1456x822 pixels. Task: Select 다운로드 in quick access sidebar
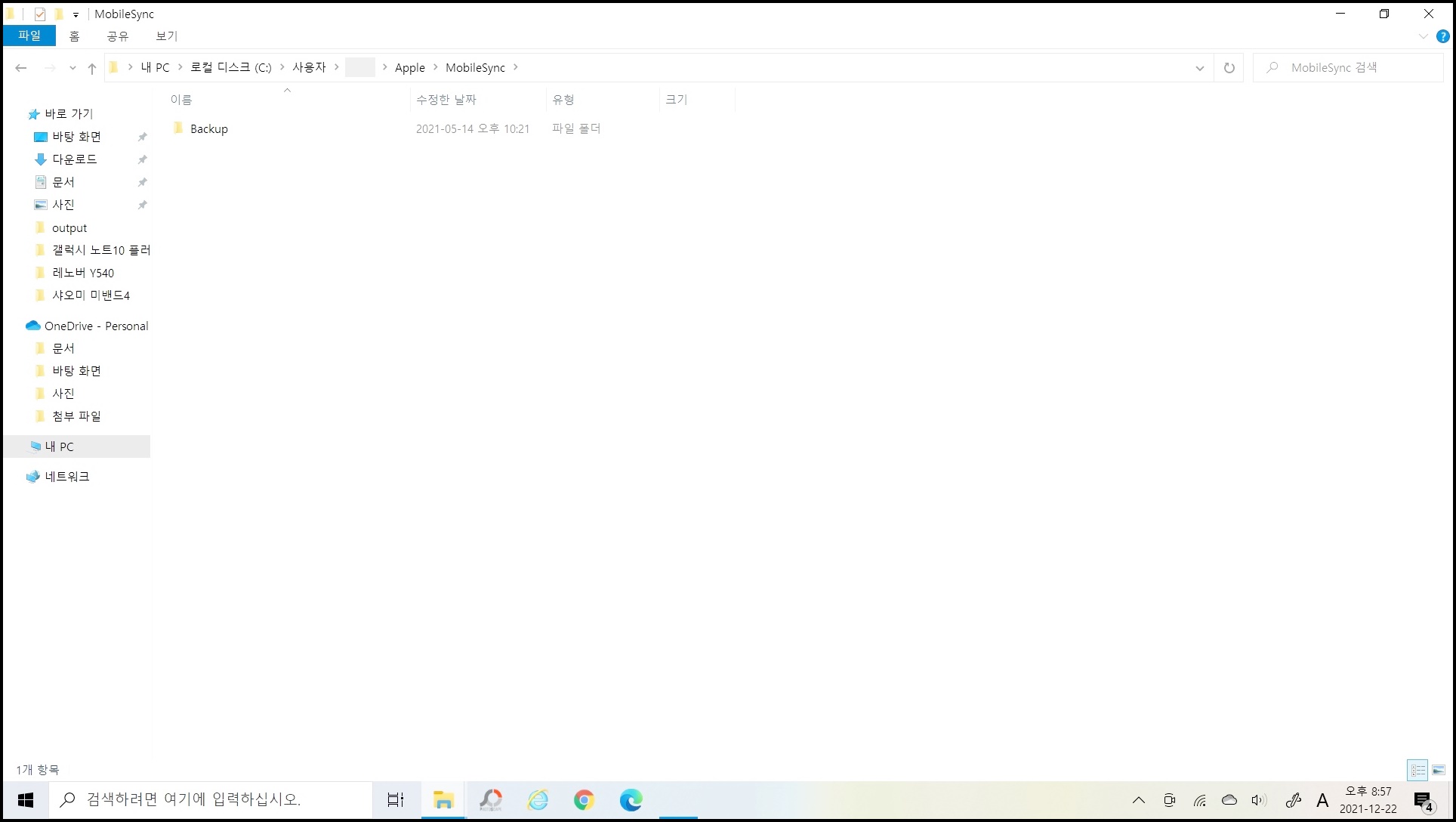(x=74, y=159)
